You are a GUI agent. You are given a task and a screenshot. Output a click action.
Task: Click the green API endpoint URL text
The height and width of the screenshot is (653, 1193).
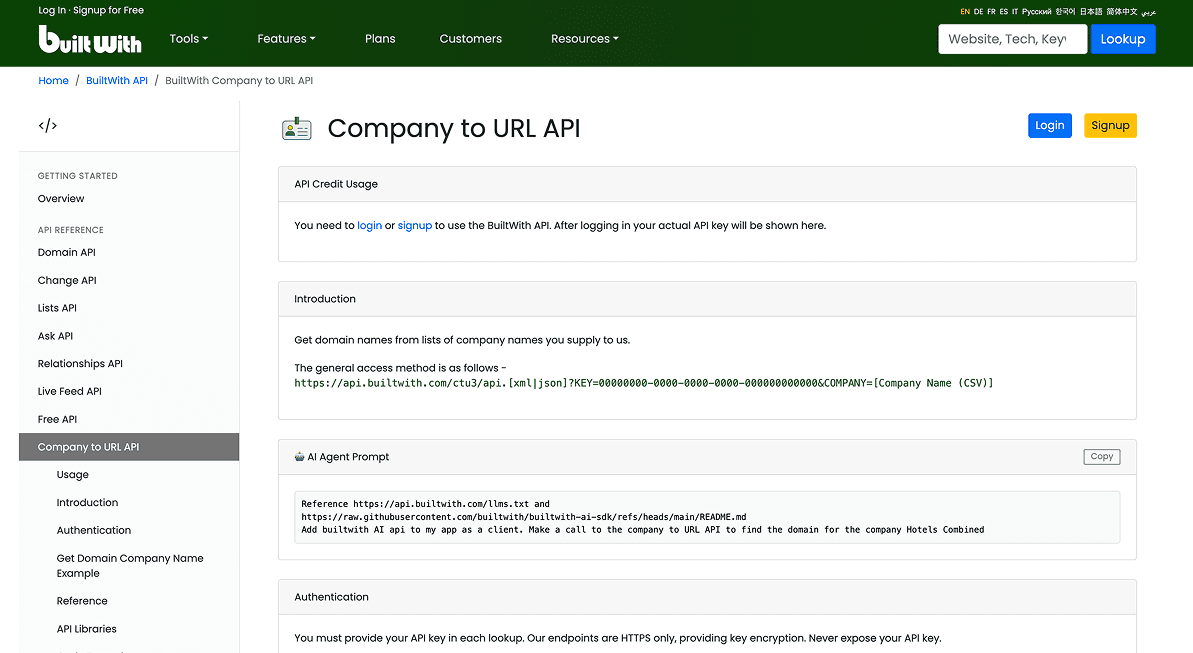point(644,384)
